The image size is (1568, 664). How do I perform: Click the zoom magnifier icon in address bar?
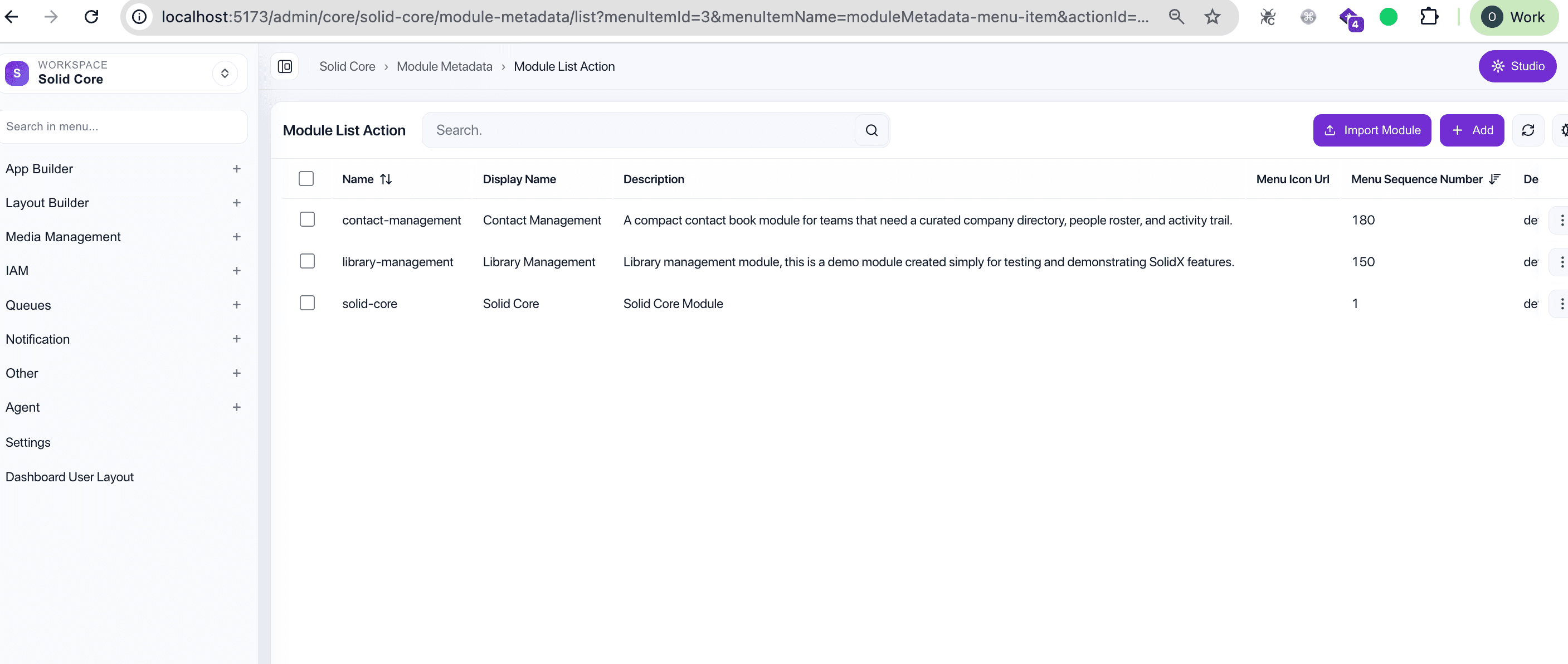pos(1176,16)
